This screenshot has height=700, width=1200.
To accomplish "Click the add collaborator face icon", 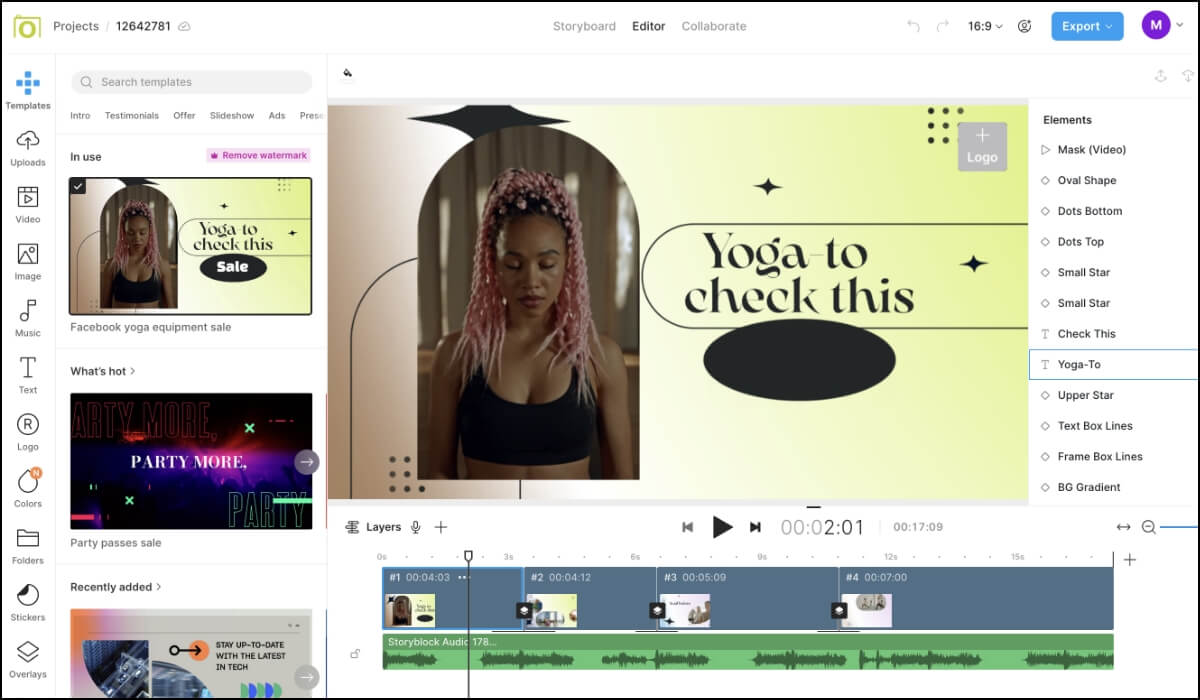I will pyautogui.click(x=1024, y=26).
